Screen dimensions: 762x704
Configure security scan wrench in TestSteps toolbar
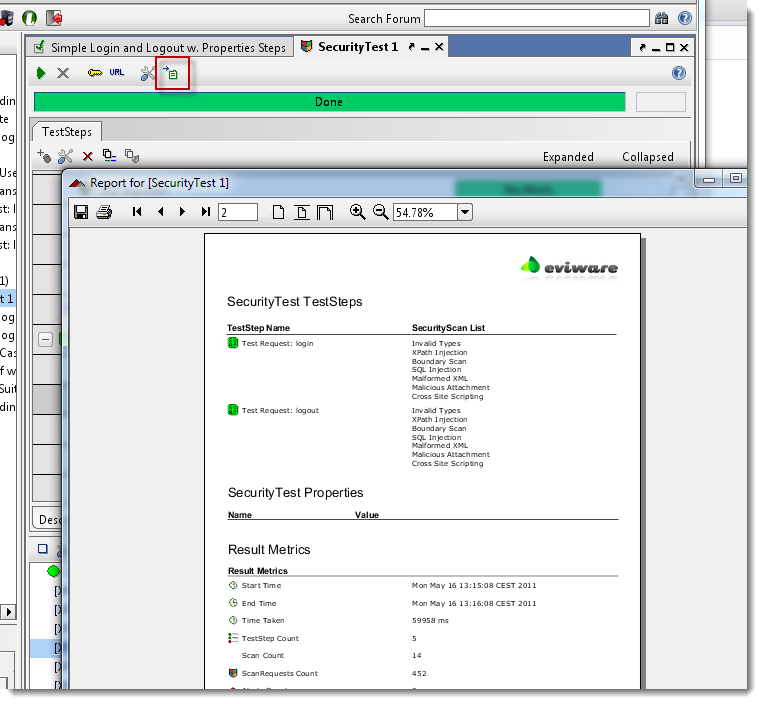pos(65,156)
